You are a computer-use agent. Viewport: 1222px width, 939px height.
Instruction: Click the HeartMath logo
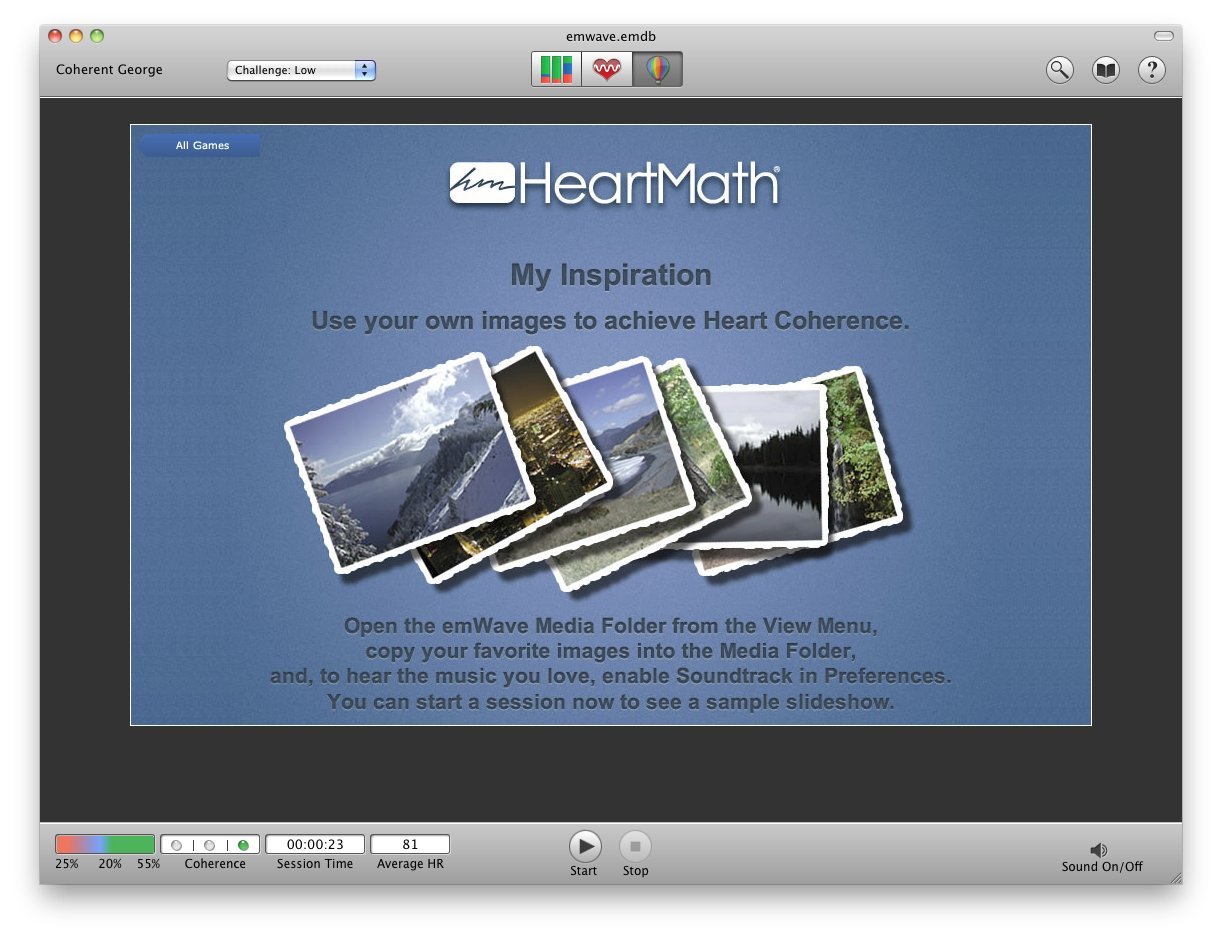tap(614, 184)
